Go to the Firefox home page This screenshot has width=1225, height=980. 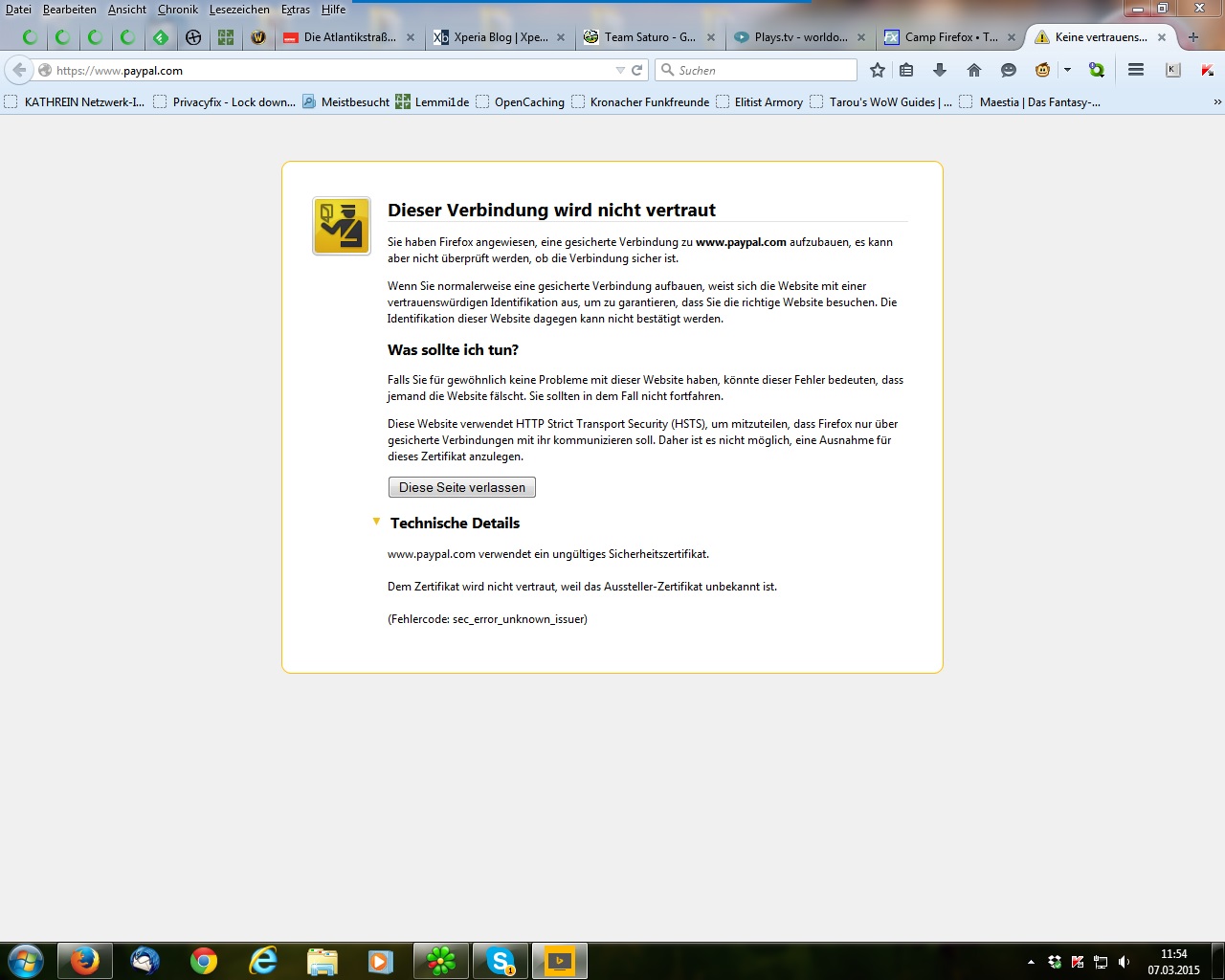click(x=974, y=70)
